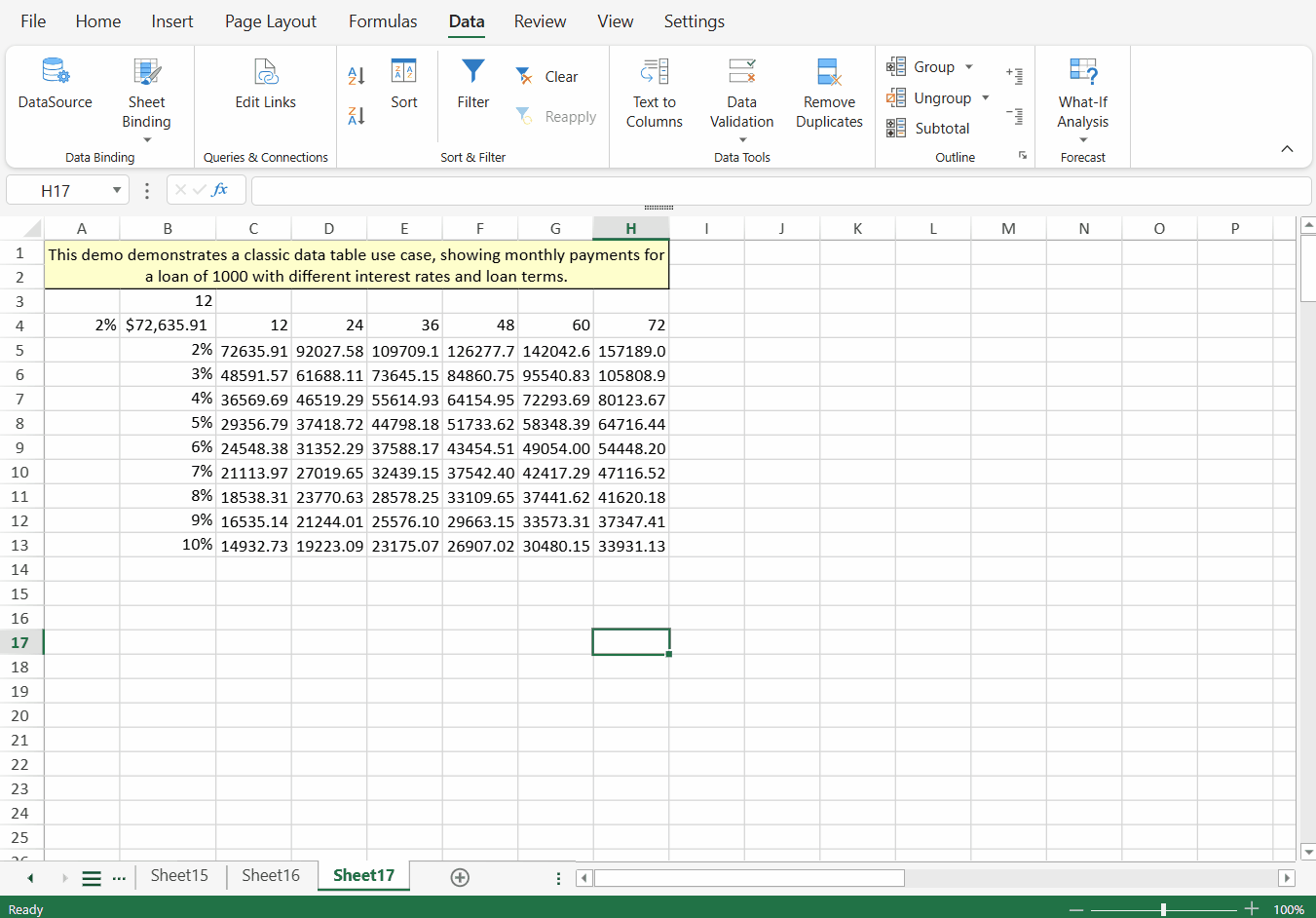Click the Select All corner triangle

tap(32, 229)
